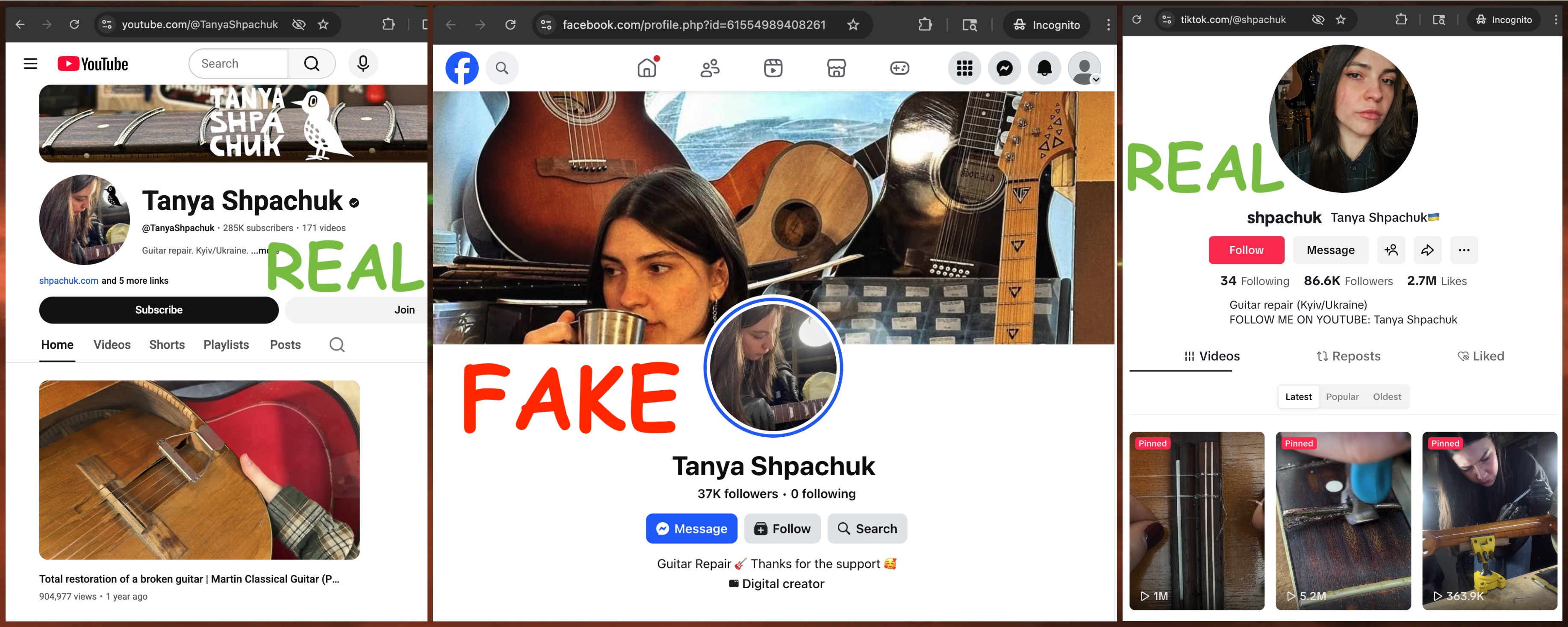Open Facebook Gaming controller icon
The height and width of the screenshot is (627, 1568).
(x=900, y=68)
